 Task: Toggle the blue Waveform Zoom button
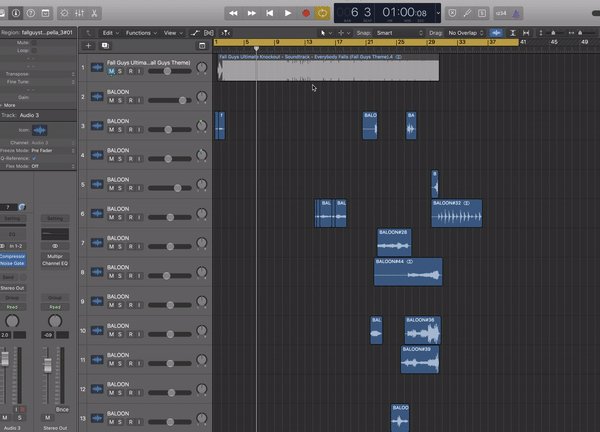tap(496, 33)
